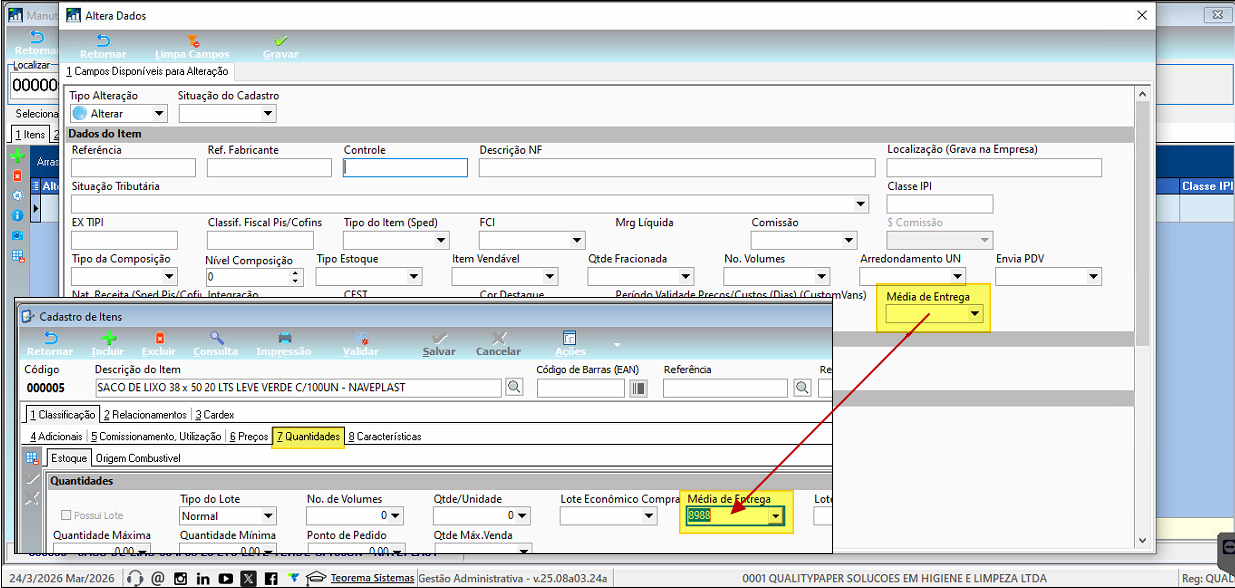Open the 2 Relacionamentos tab
Viewport: 1235px width, 588px height.
tap(144, 414)
